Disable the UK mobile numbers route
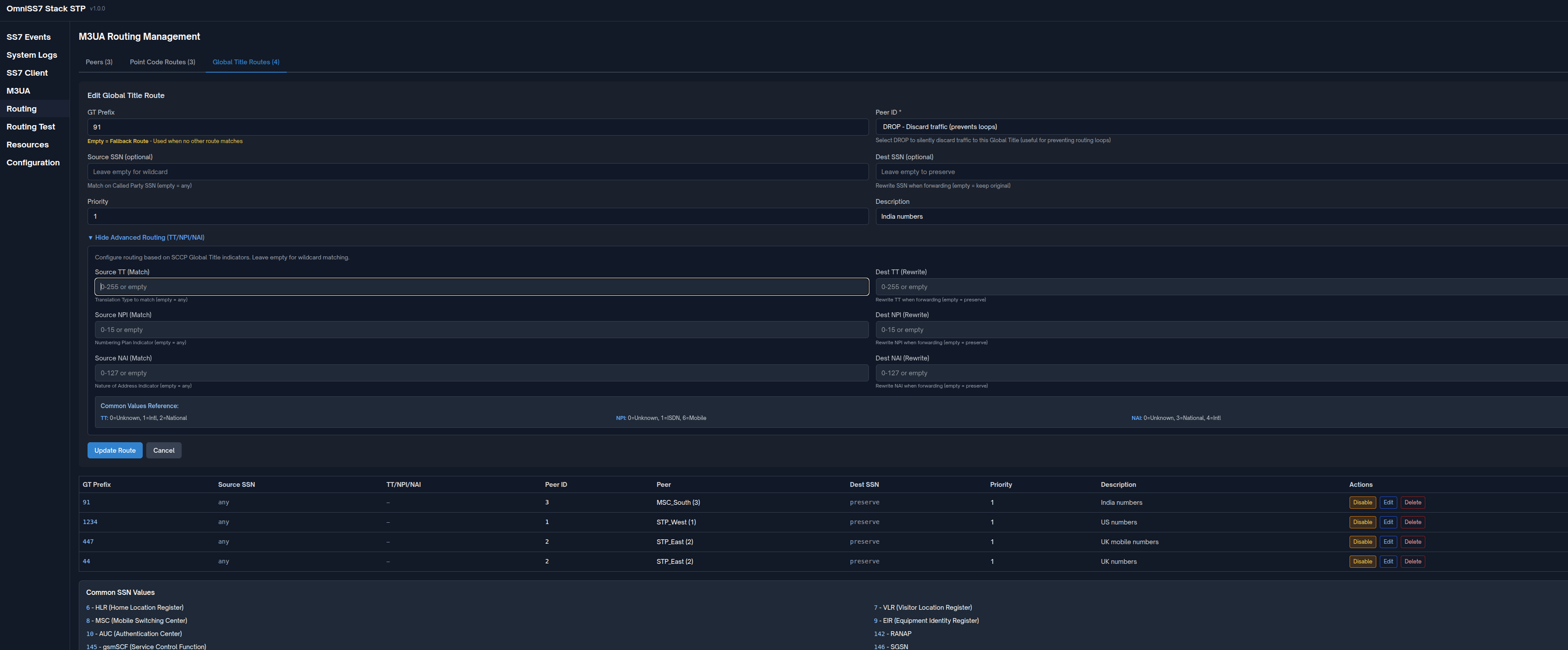The width and height of the screenshot is (1568, 650). tap(1362, 542)
